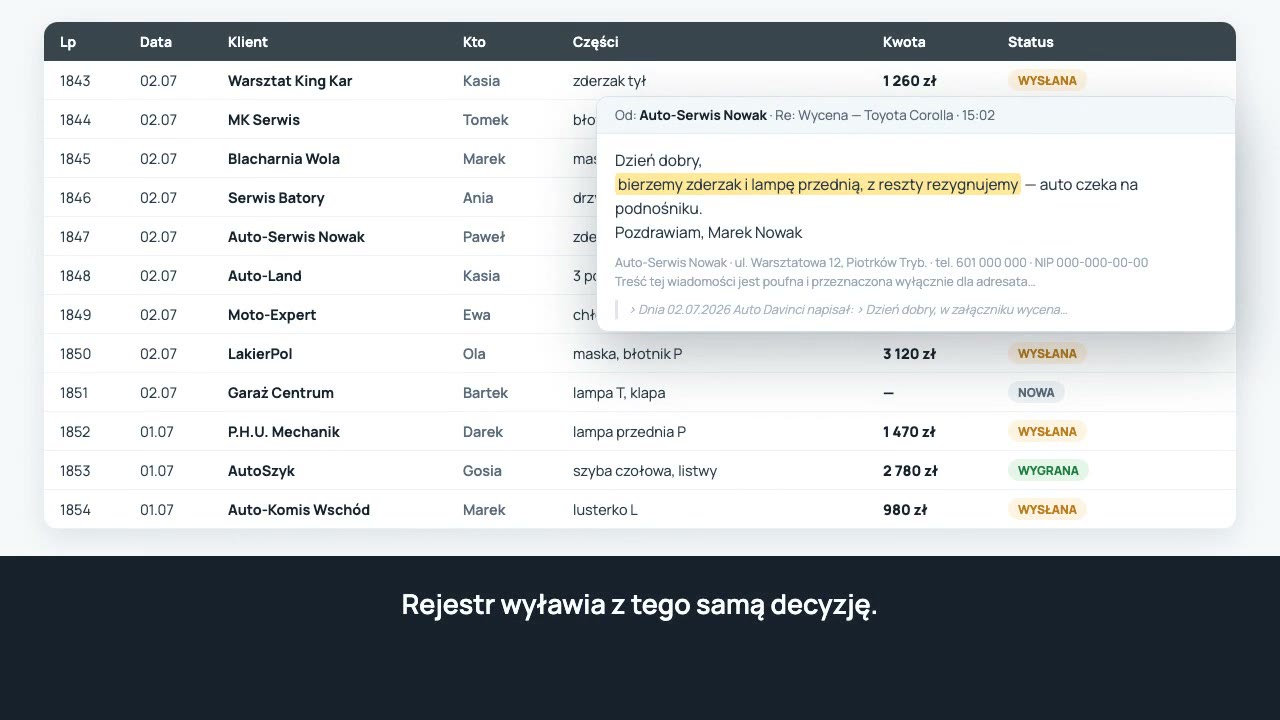Select client AutoSzyk
Image resolution: width=1280 pixels, height=720 pixels.
(x=261, y=471)
